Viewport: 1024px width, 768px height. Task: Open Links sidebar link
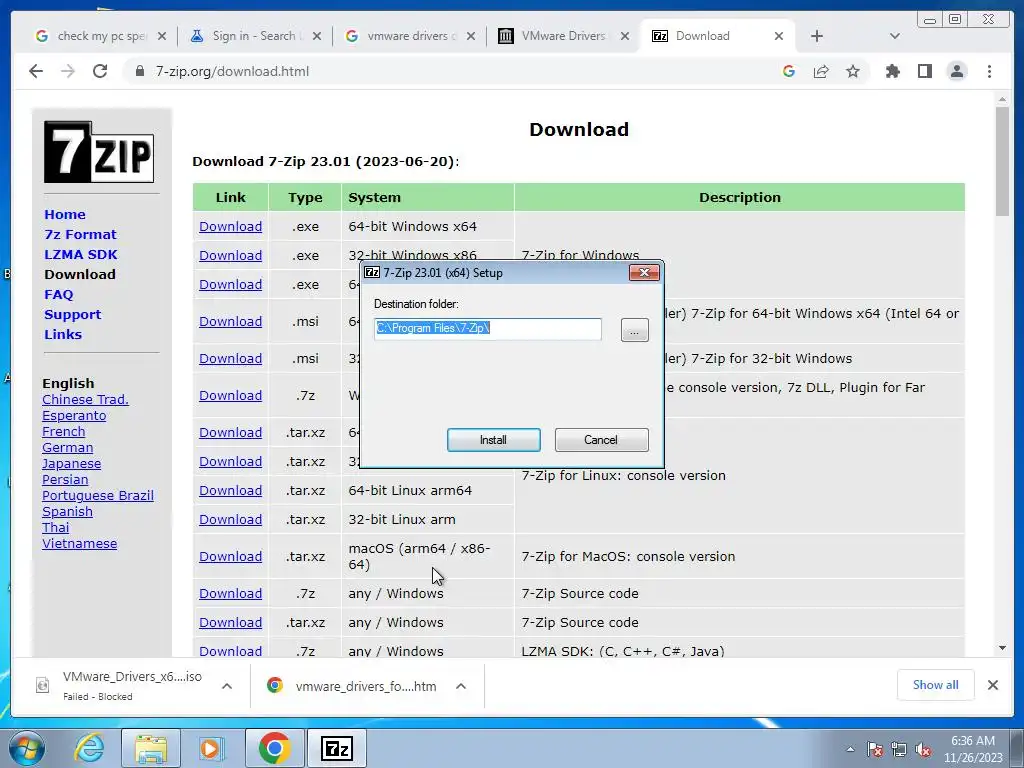click(63, 334)
